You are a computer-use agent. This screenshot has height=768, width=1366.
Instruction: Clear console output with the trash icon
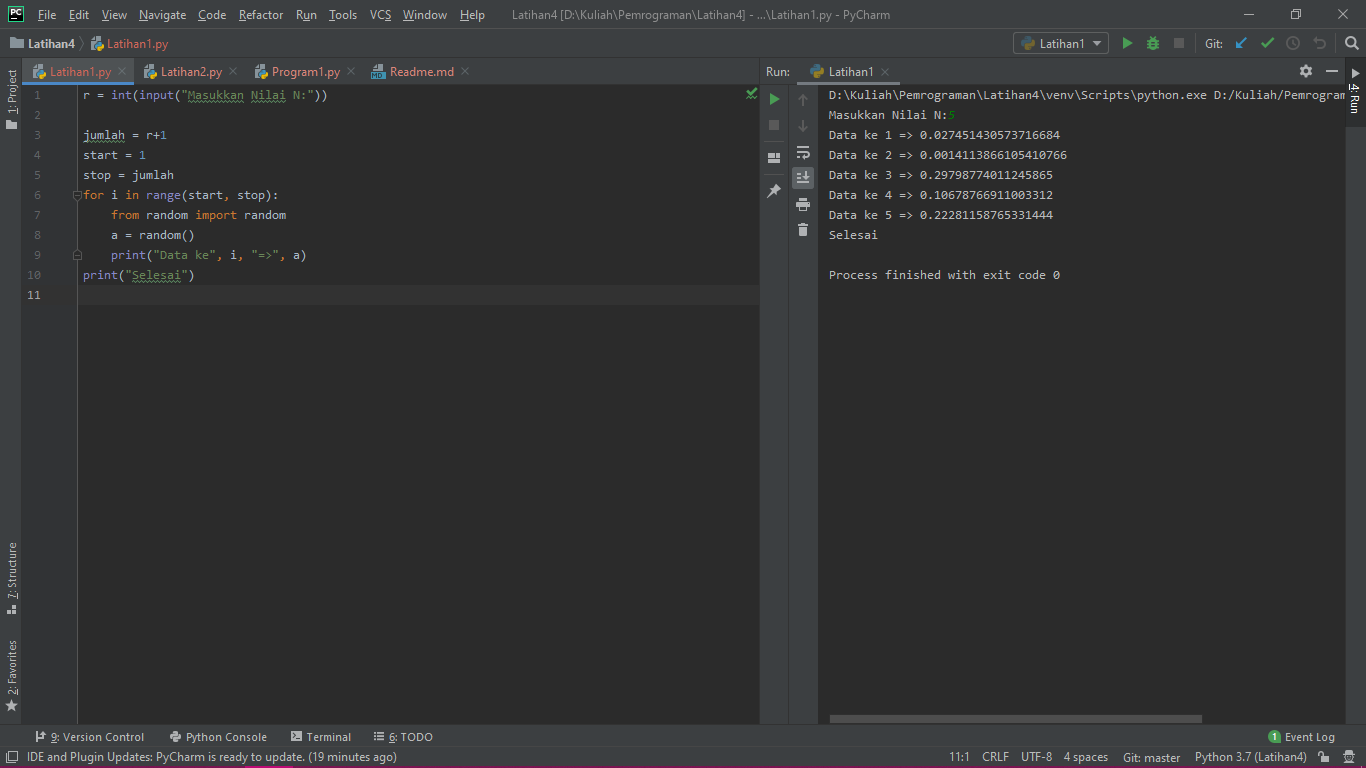(x=803, y=229)
